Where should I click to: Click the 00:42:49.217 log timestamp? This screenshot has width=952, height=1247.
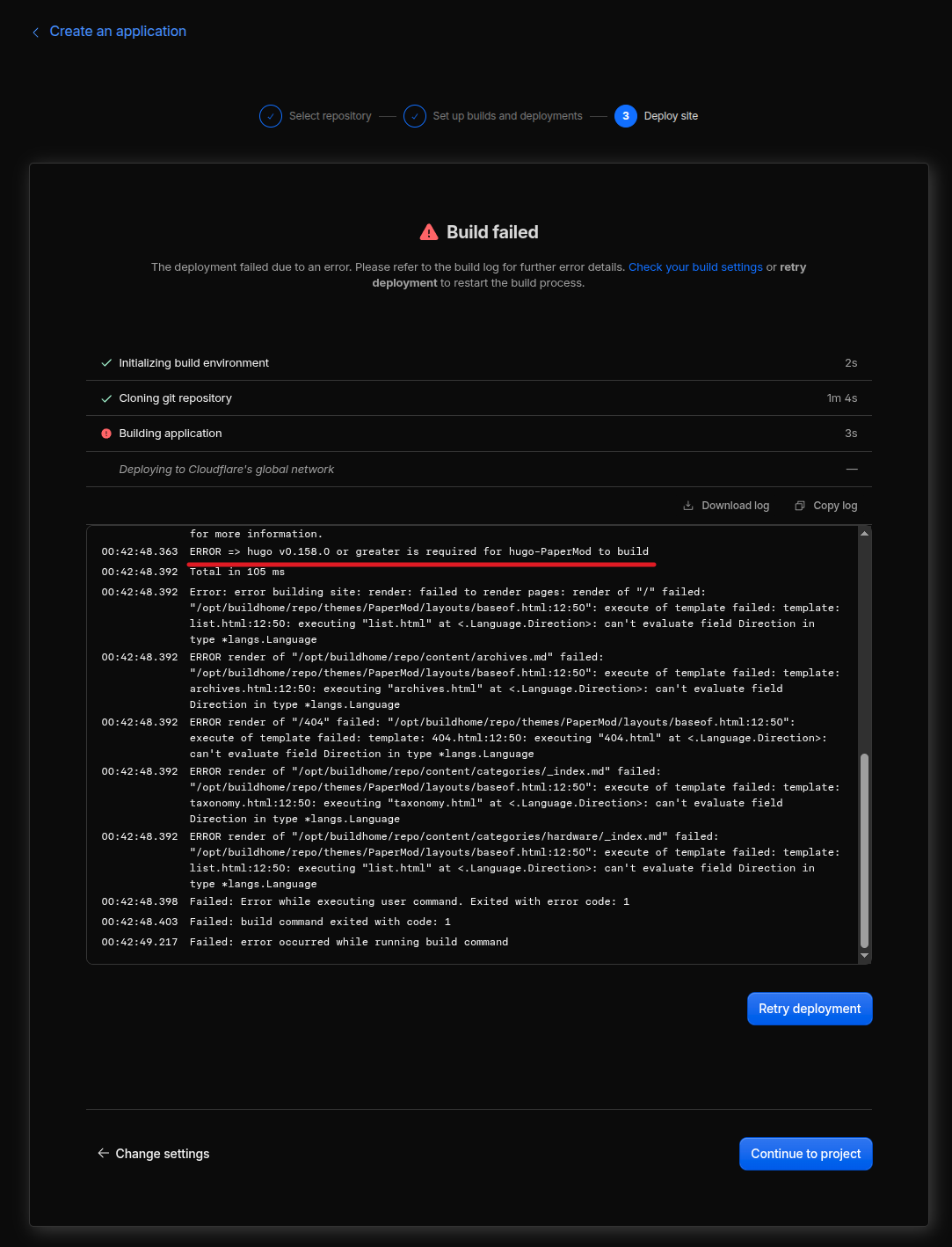tap(140, 942)
